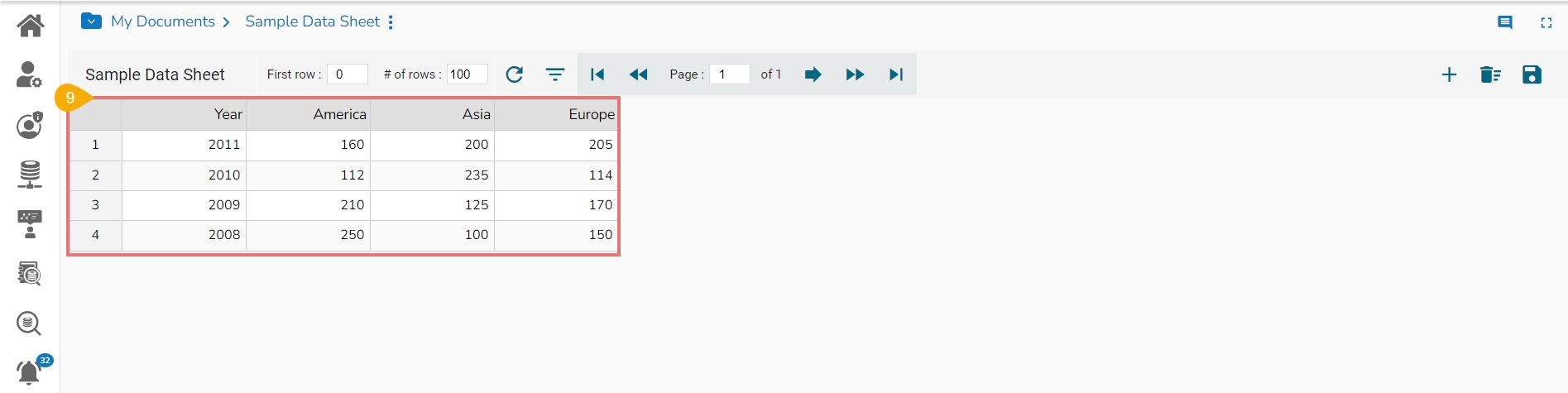Select row number 4 header
The height and width of the screenshot is (393, 1568).
click(x=95, y=235)
